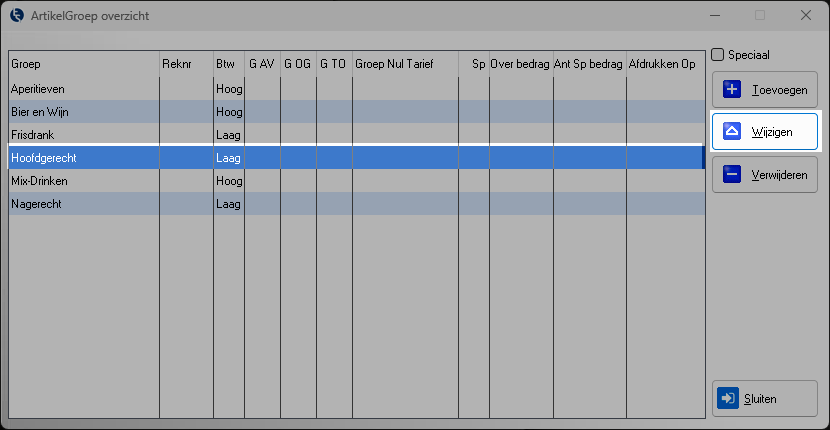Click the Reknr column header

click(x=185, y=64)
